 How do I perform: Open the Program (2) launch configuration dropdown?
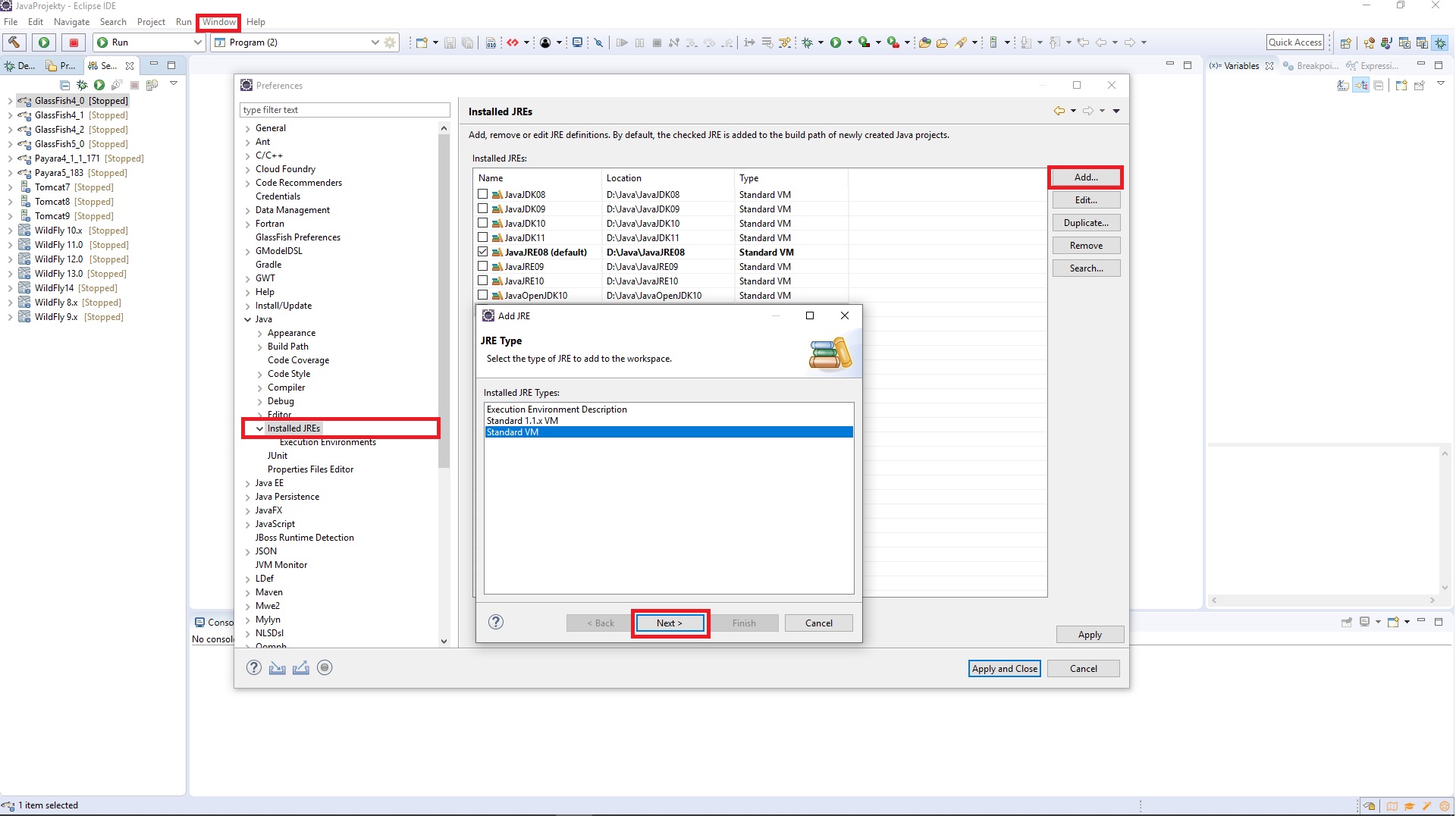(x=375, y=42)
